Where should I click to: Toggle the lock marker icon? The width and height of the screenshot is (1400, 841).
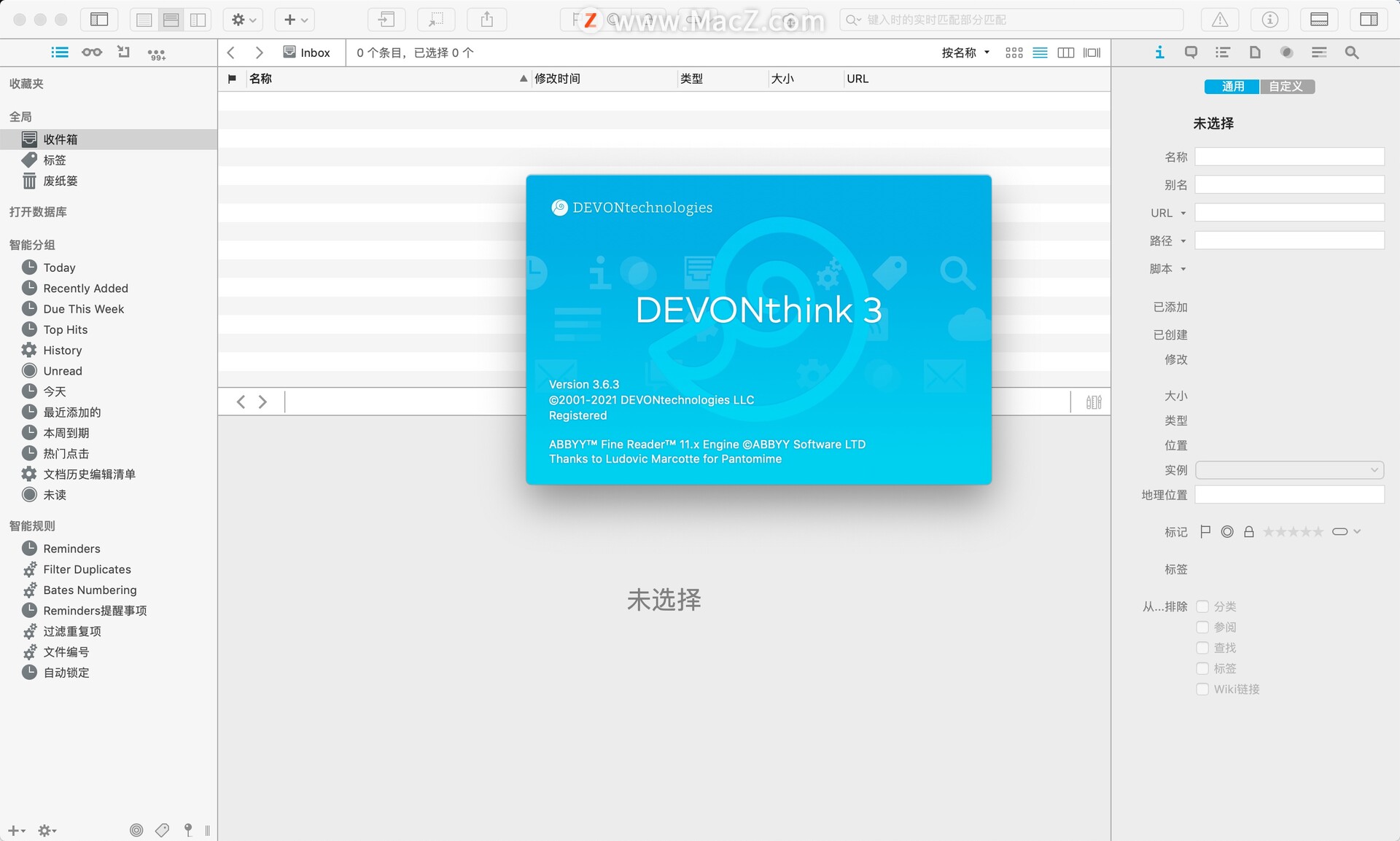pos(1249,532)
